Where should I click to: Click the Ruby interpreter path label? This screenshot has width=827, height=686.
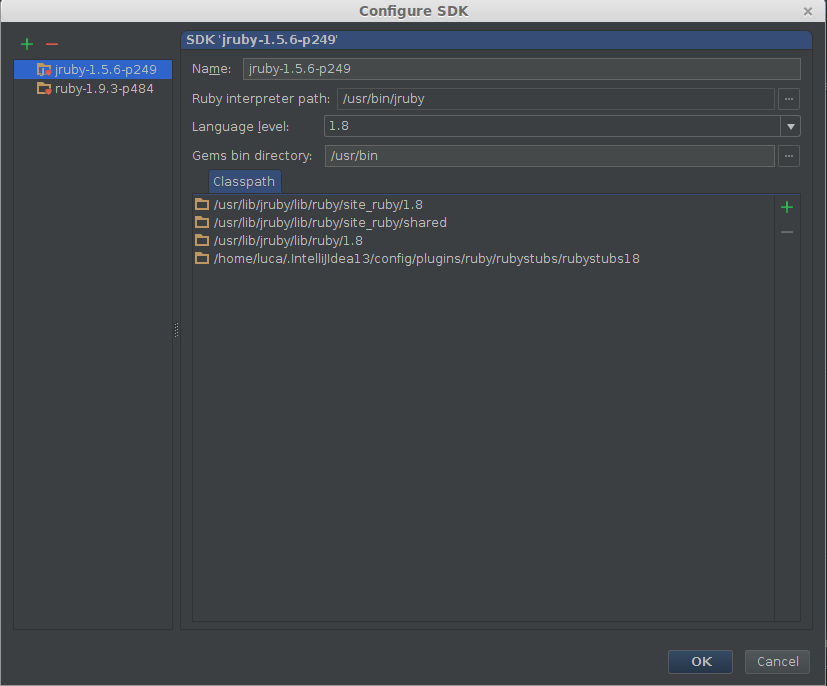point(261,99)
